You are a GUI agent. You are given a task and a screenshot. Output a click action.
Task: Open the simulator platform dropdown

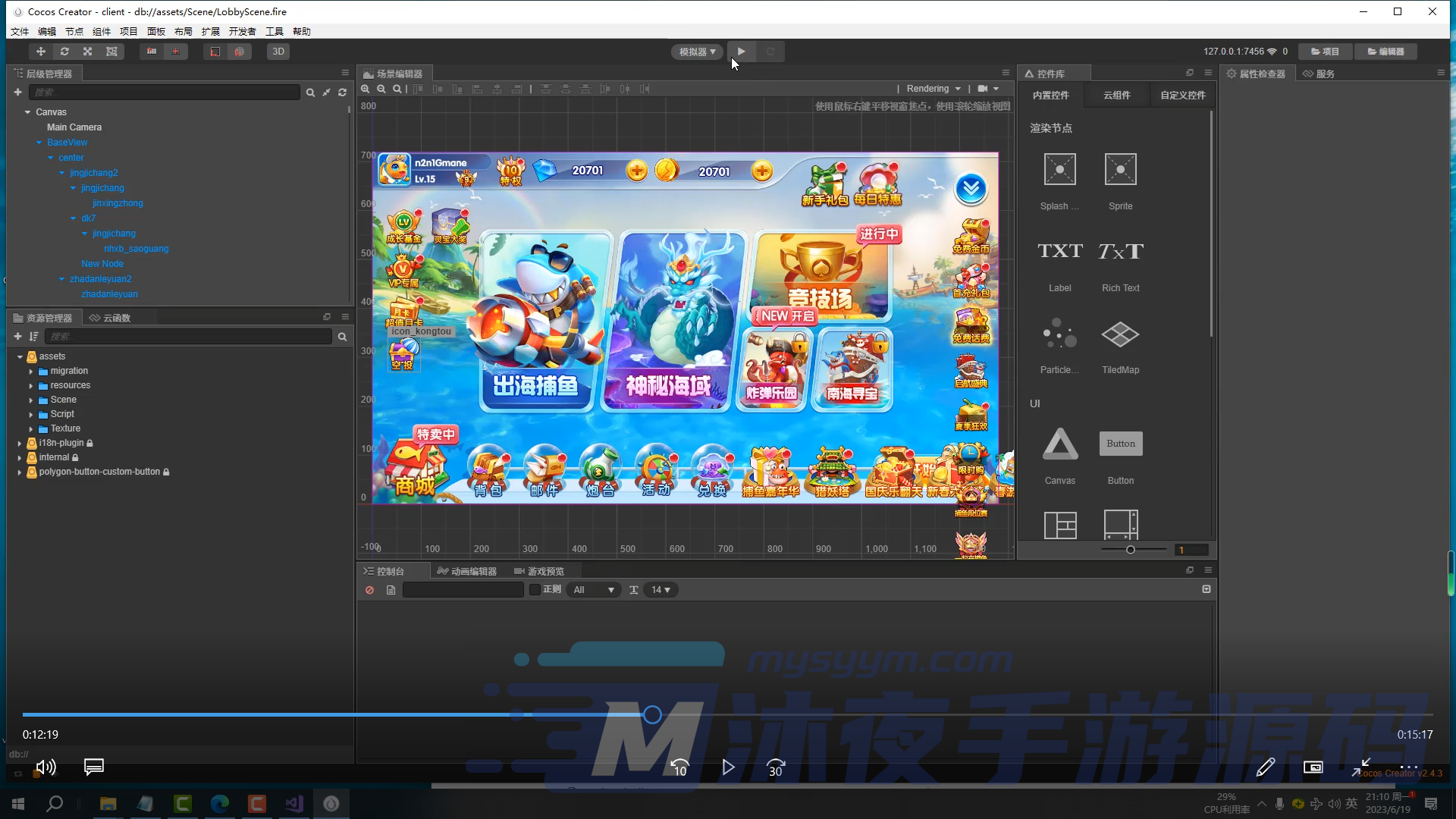click(x=697, y=52)
